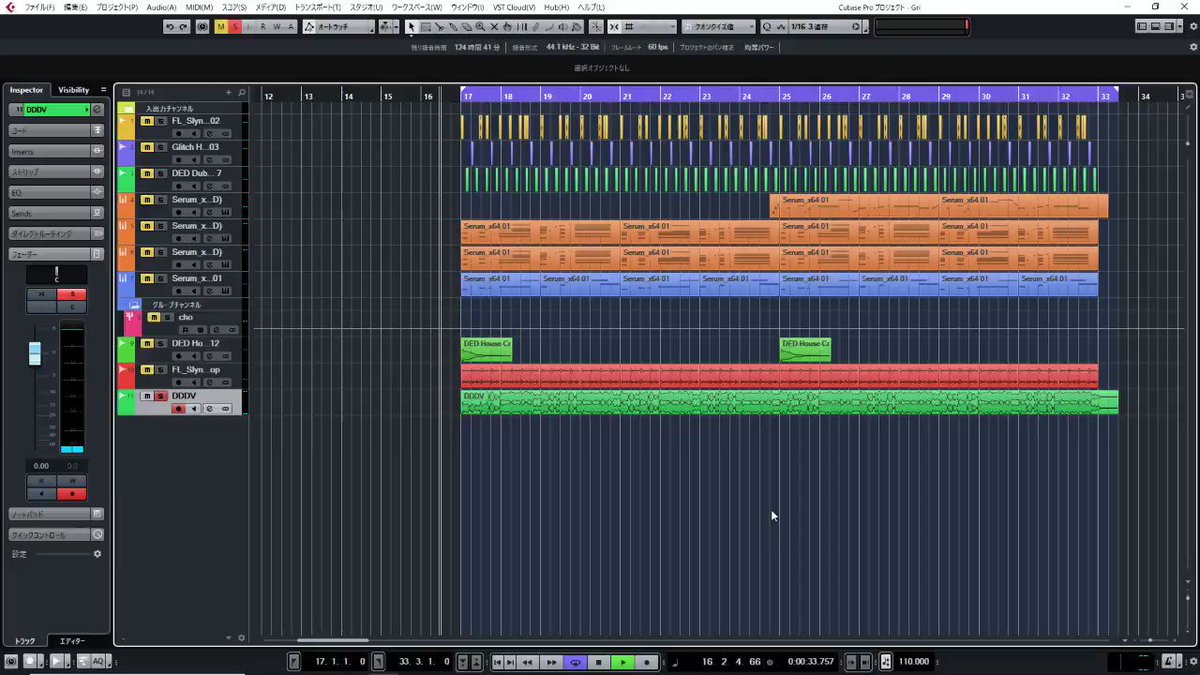
Task: Click the Add Track plus icon
Action: pos(229,92)
